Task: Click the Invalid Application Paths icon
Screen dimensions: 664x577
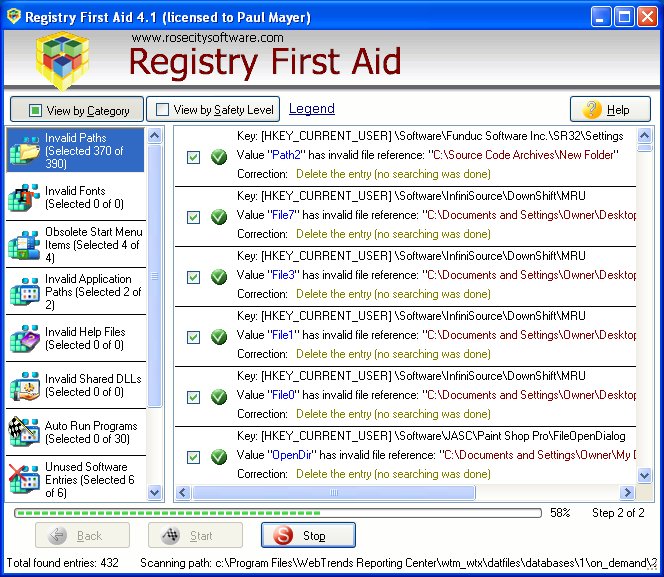Action: 25,291
